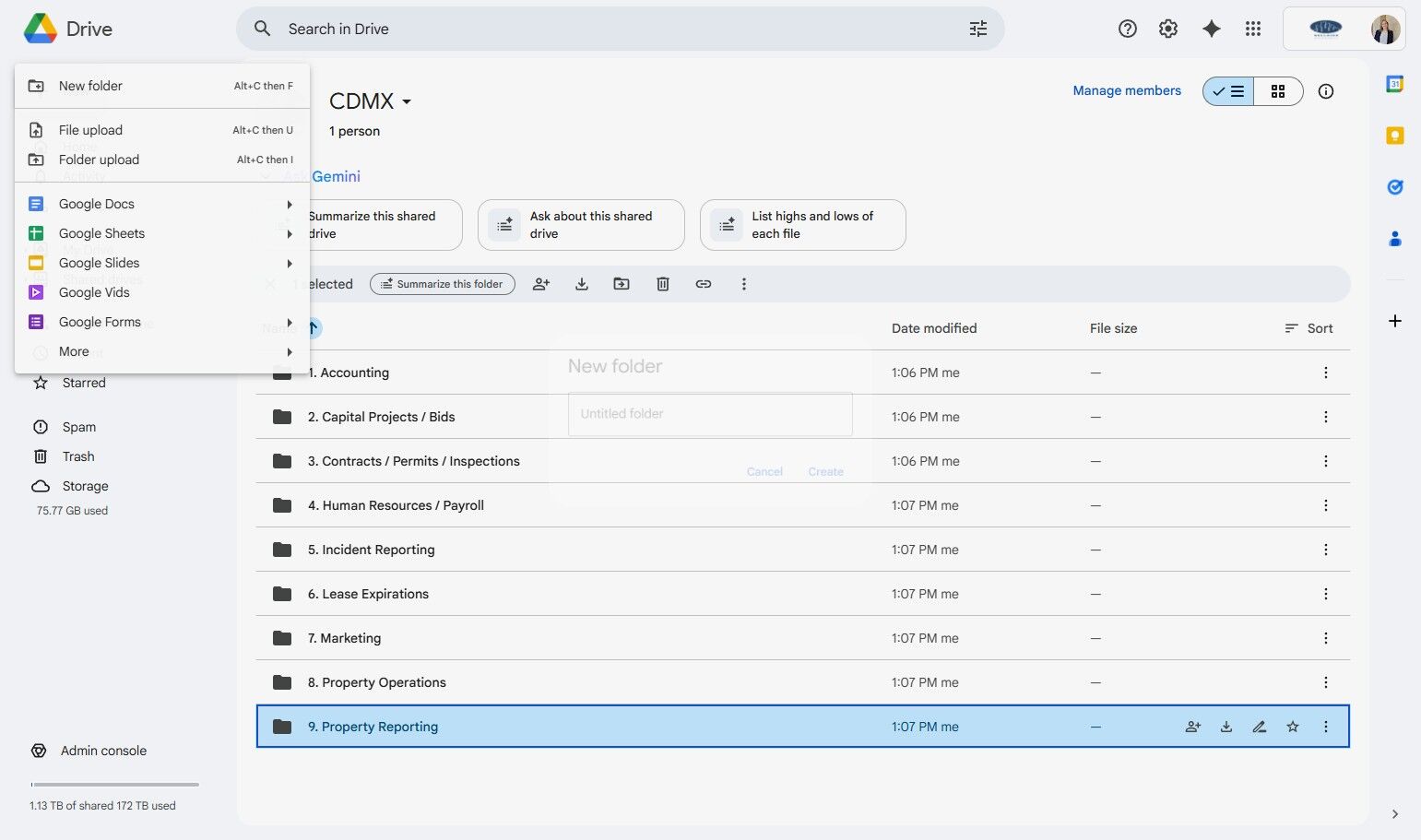
Task: Copy link for the selected folder
Action: coord(704,284)
